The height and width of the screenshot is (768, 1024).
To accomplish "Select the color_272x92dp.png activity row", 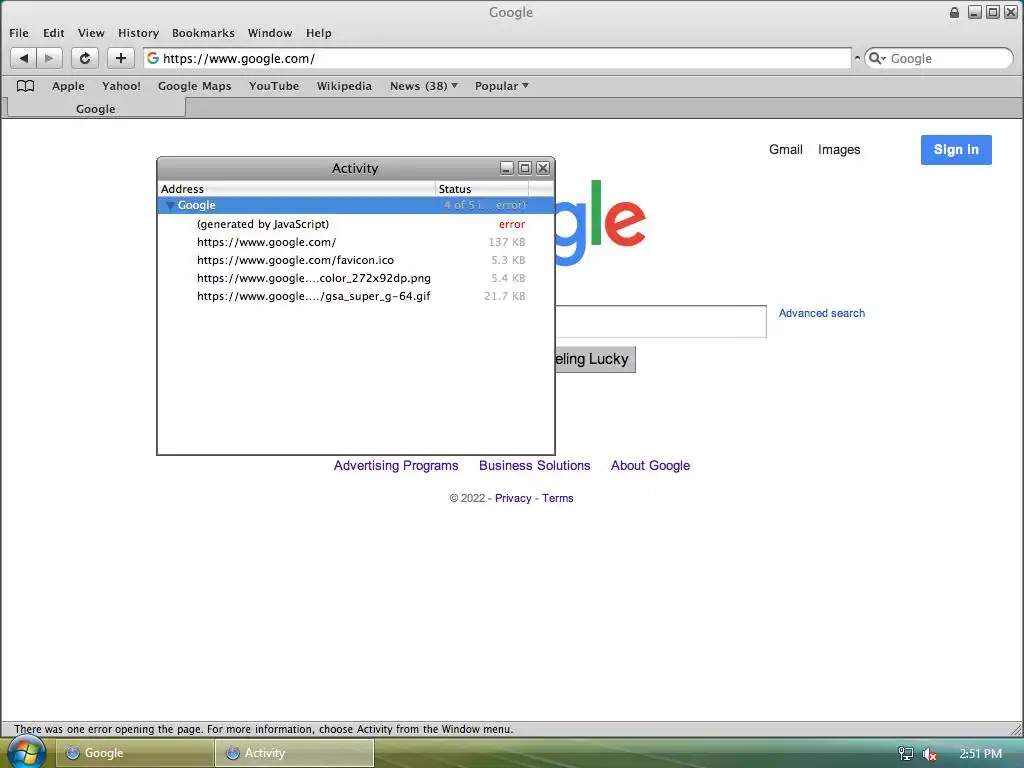I will [356, 278].
